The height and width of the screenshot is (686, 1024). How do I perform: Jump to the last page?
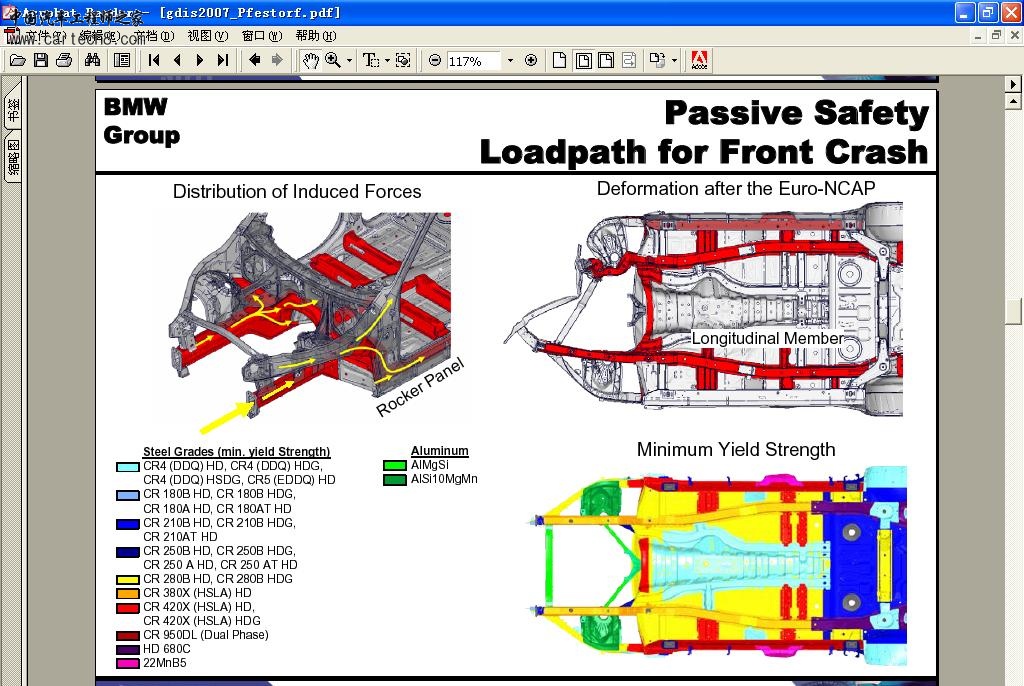point(222,61)
